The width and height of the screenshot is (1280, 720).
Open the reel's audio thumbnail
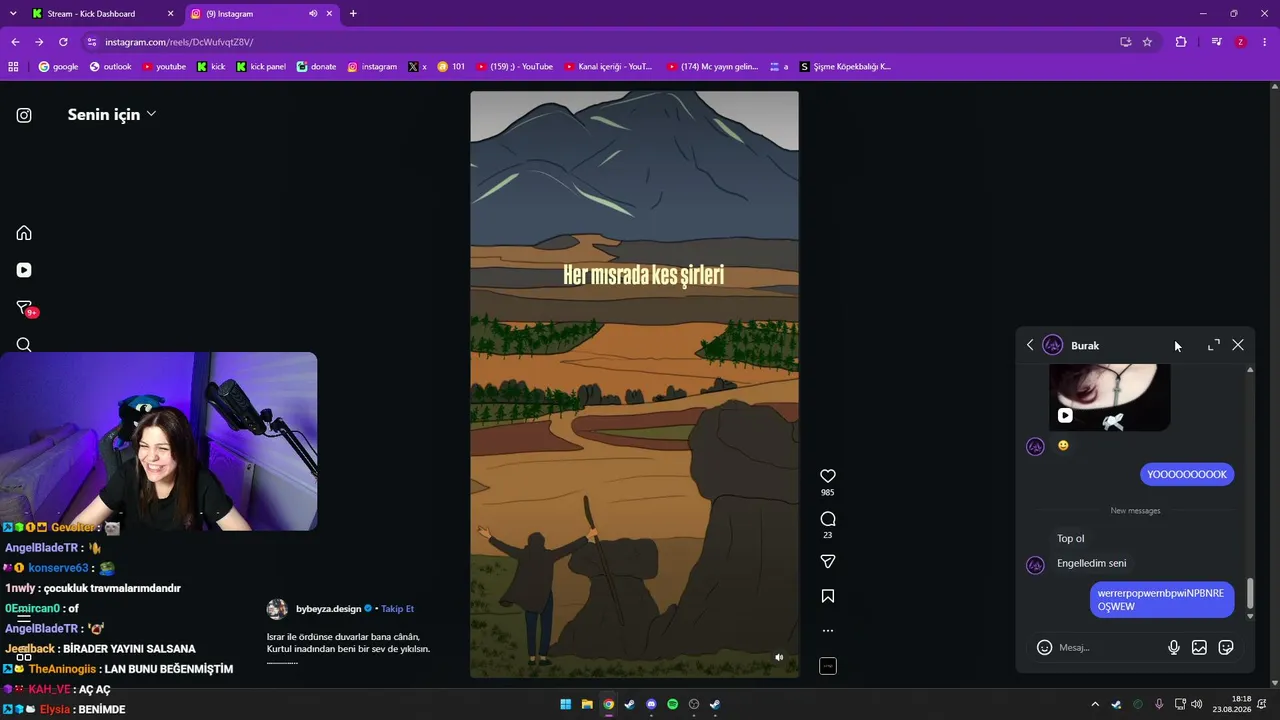[x=828, y=666]
